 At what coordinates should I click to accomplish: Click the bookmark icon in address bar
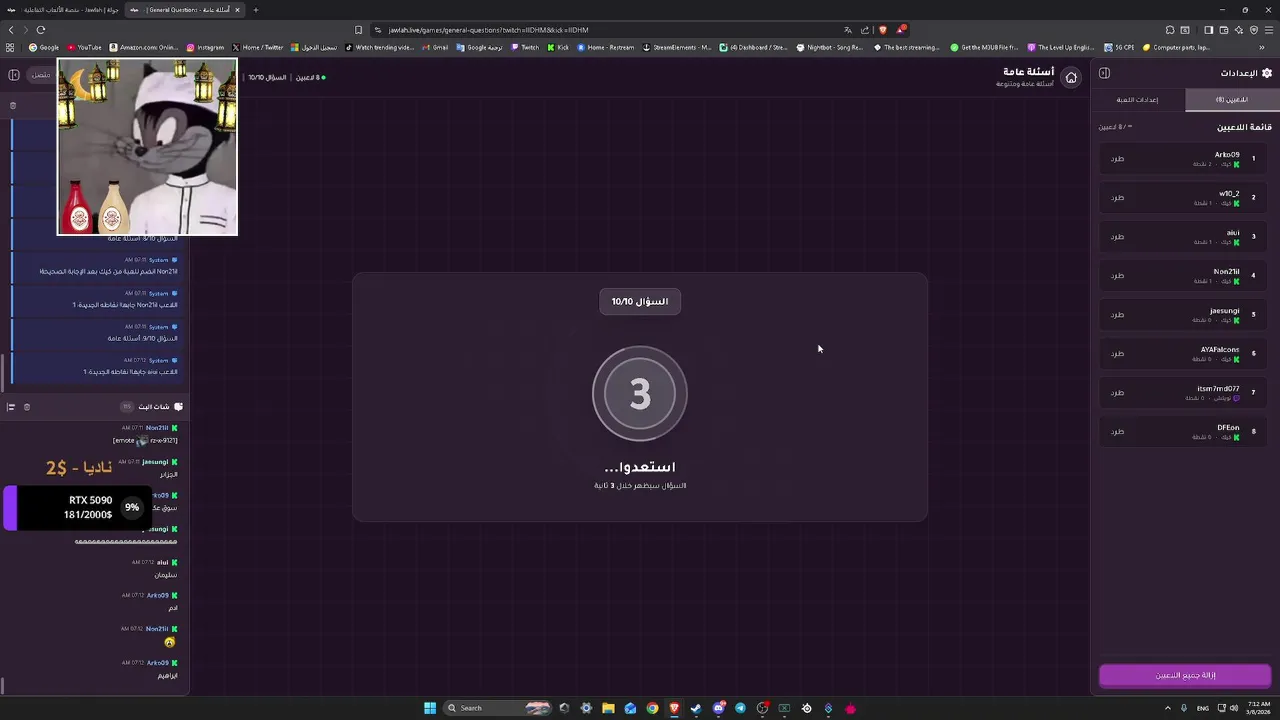pyautogui.click(x=359, y=30)
